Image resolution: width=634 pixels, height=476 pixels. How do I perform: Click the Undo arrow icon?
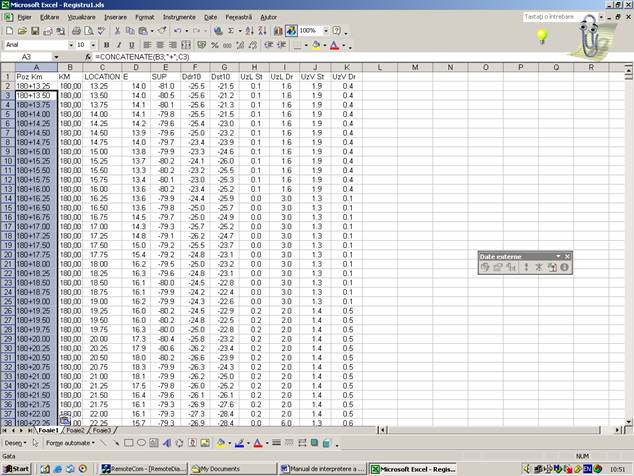(177, 31)
